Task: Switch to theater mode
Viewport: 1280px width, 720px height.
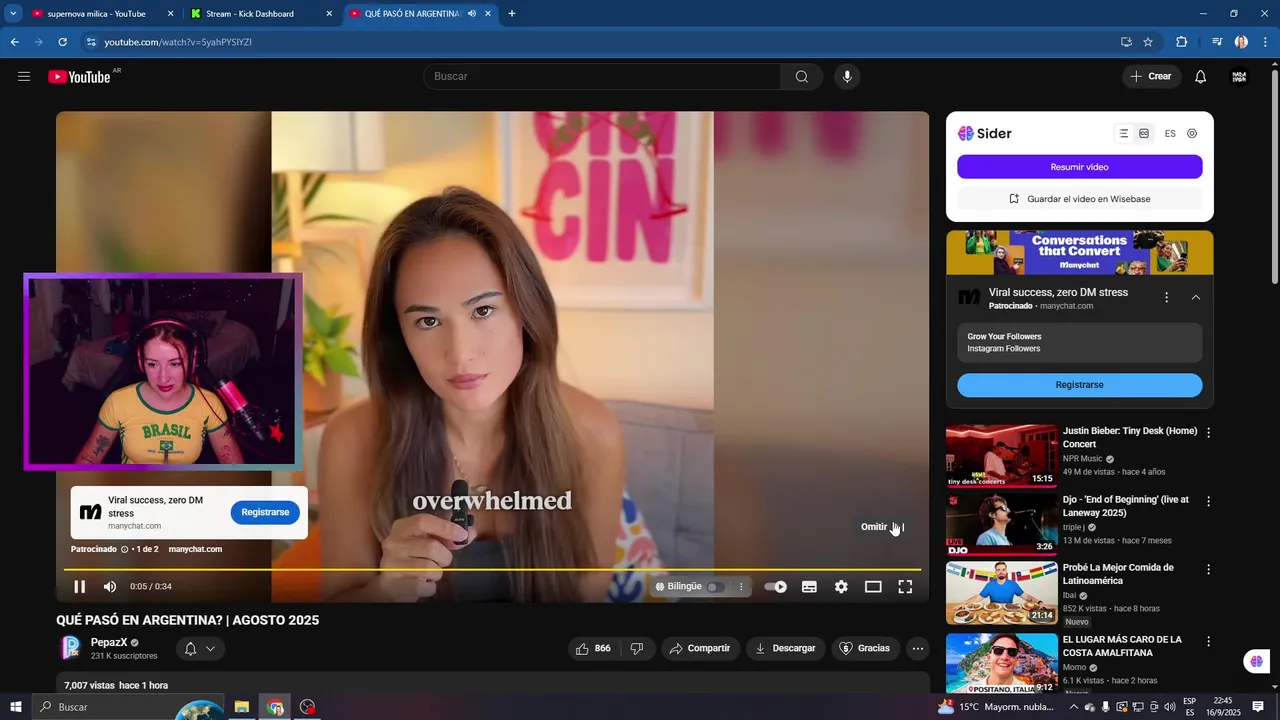Action: click(x=873, y=587)
